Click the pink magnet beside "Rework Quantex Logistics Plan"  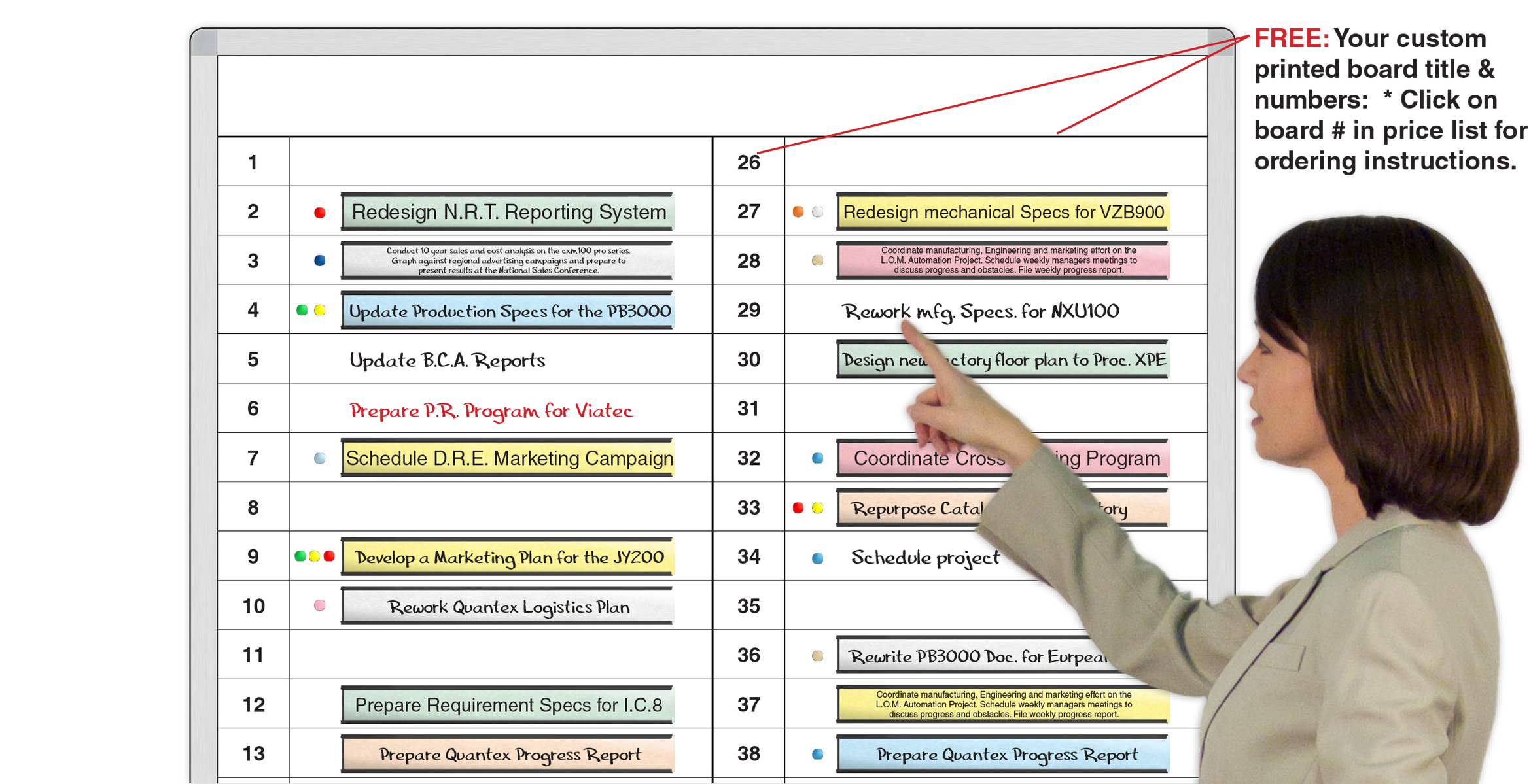[x=318, y=605]
